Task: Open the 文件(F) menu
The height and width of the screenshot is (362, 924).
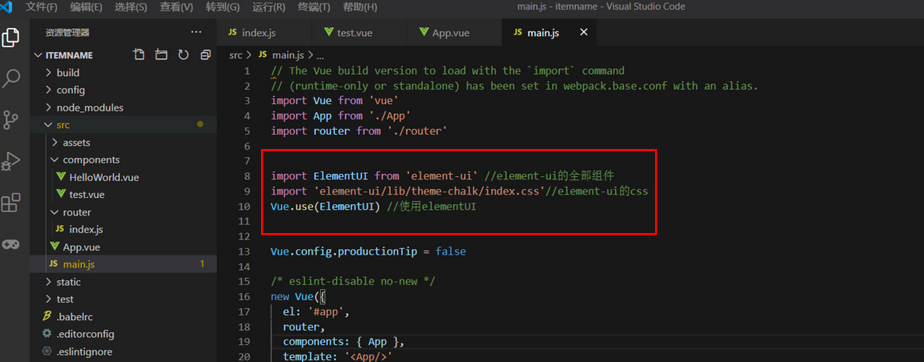Action: tap(42, 7)
